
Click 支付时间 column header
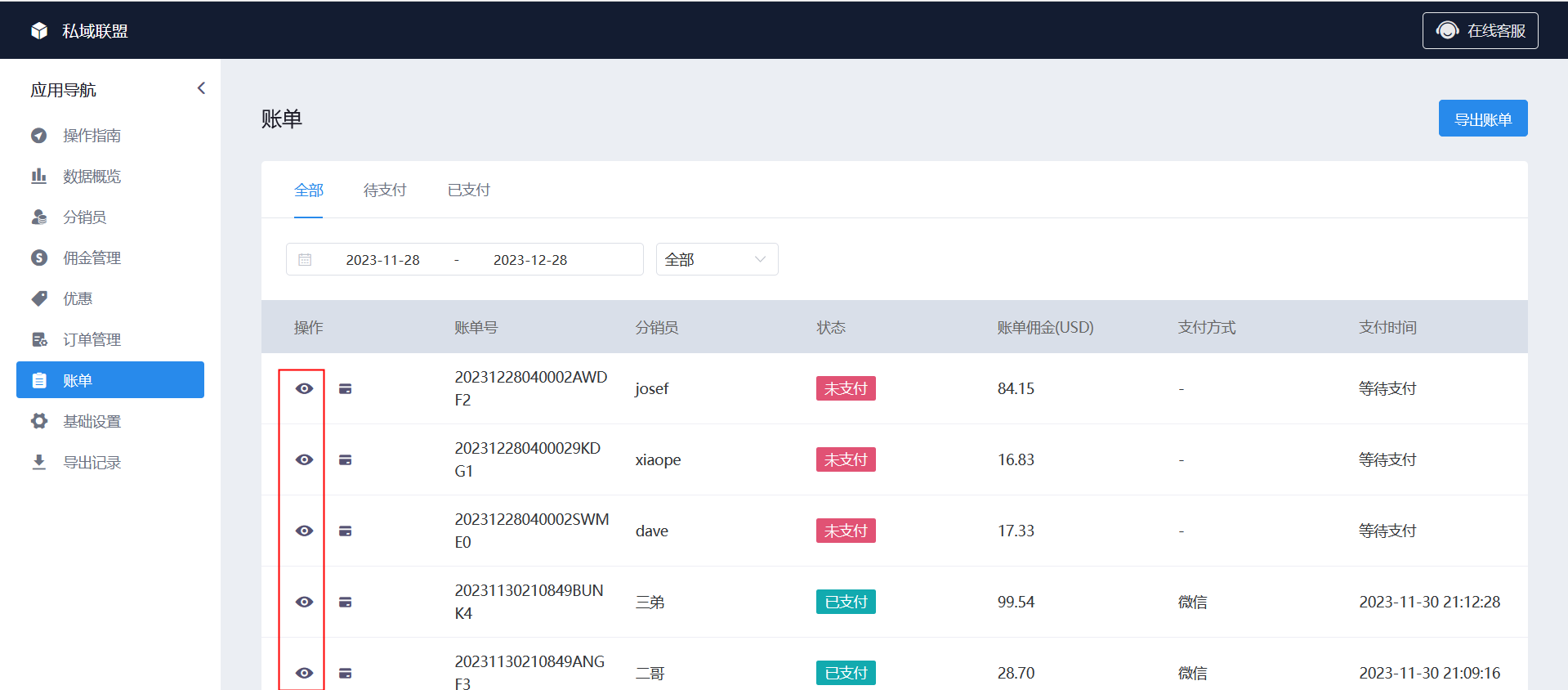click(x=1387, y=327)
